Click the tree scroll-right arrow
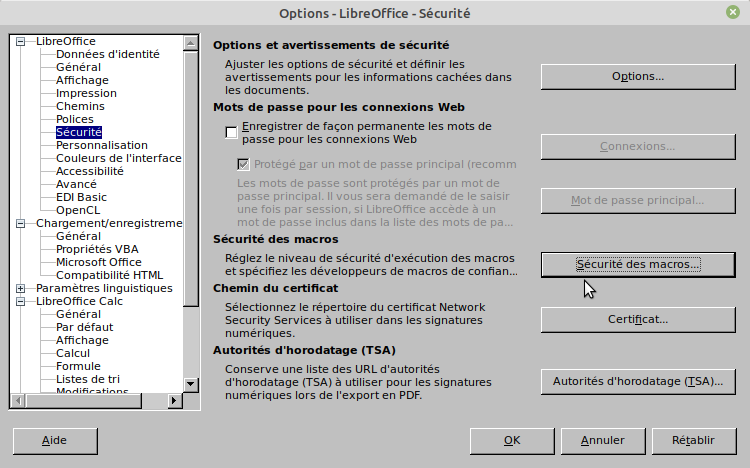Image resolution: width=750 pixels, height=468 pixels. click(174, 401)
